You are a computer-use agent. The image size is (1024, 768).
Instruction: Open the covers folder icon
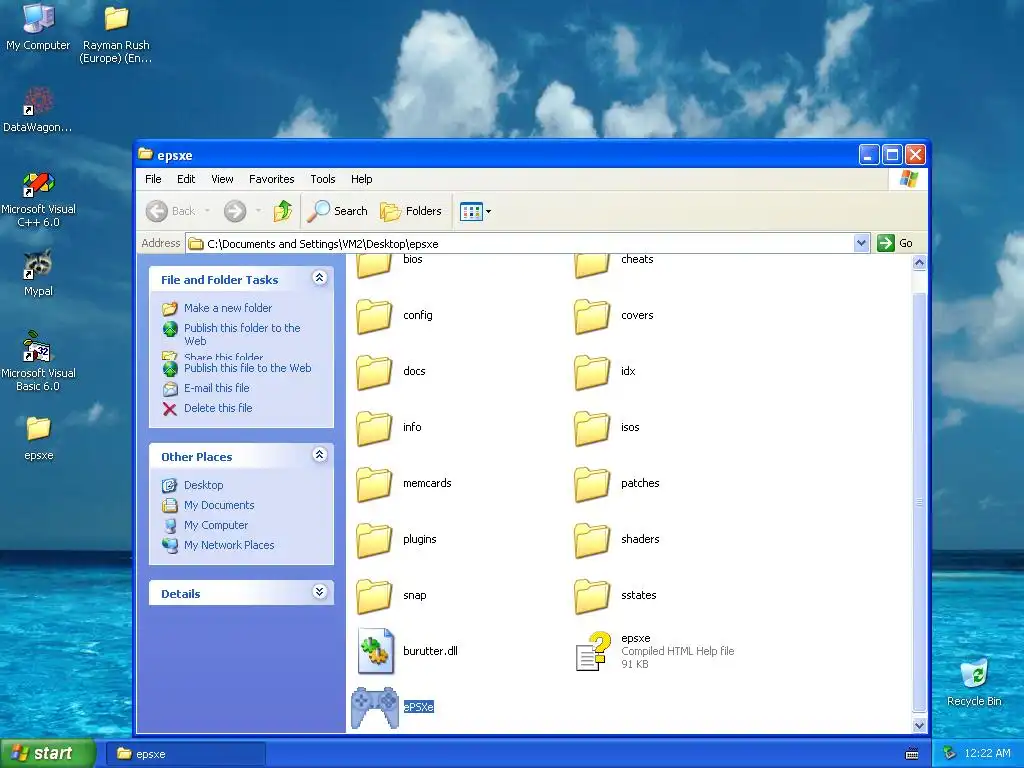pos(592,316)
